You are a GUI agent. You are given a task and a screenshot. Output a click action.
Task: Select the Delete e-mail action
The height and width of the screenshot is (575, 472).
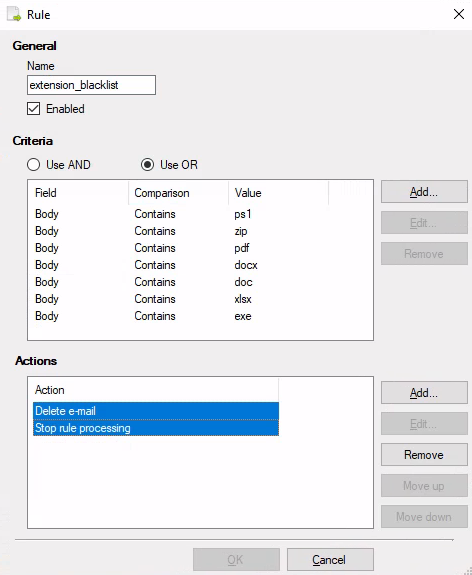pos(156,411)
